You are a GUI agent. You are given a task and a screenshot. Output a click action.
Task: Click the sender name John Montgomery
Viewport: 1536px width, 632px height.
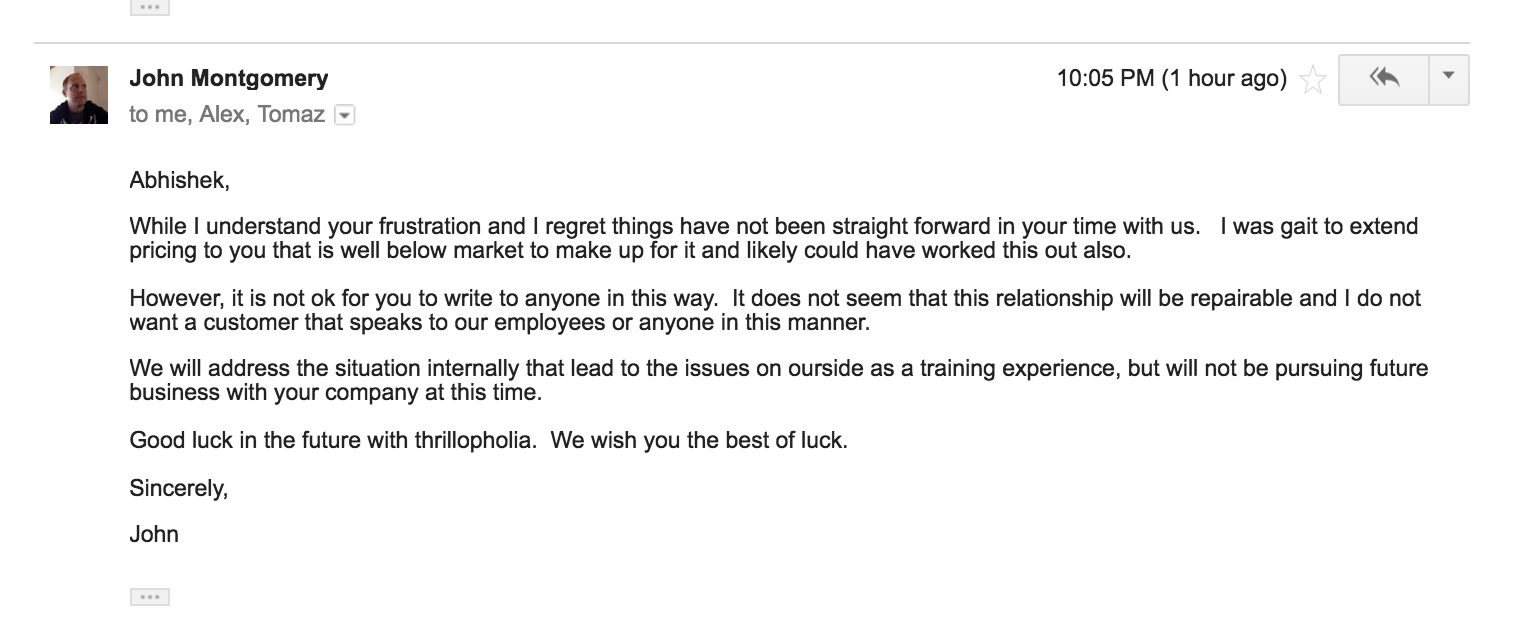pyautogui.click(x=228, y=78)
